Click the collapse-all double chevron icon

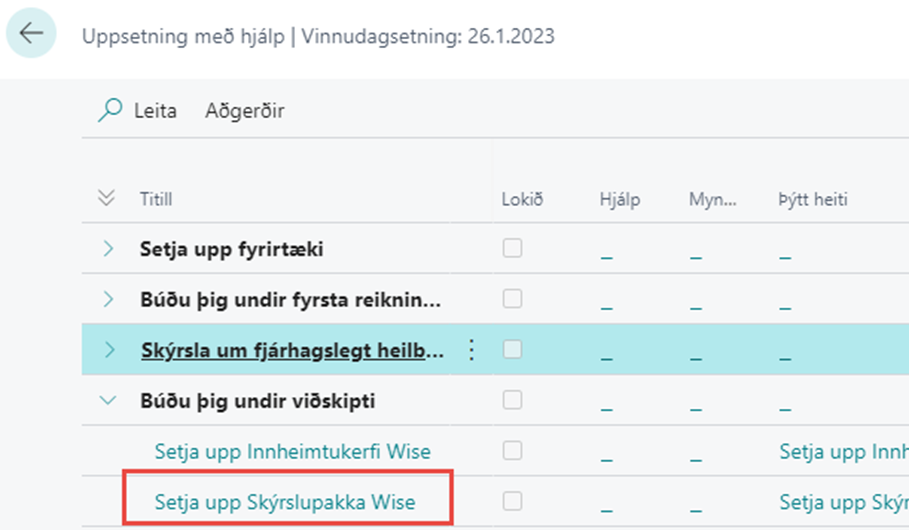click(107, 199)
